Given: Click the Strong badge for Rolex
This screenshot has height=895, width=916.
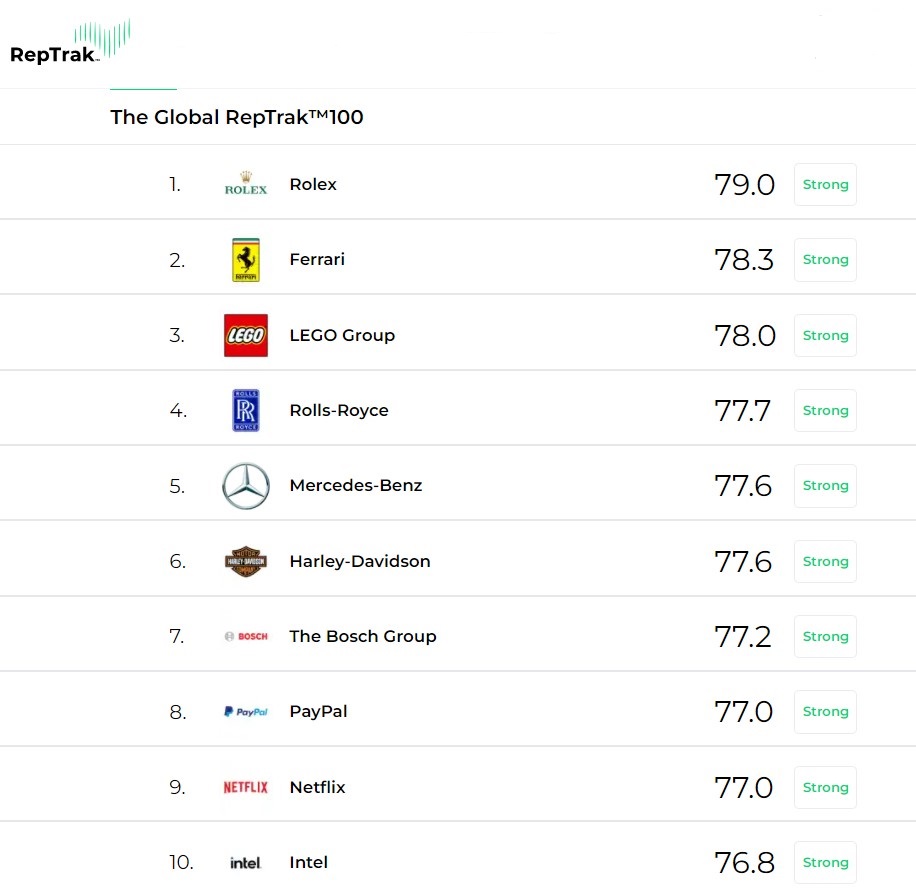Looking at the screenshot, I should pos(825,184).
